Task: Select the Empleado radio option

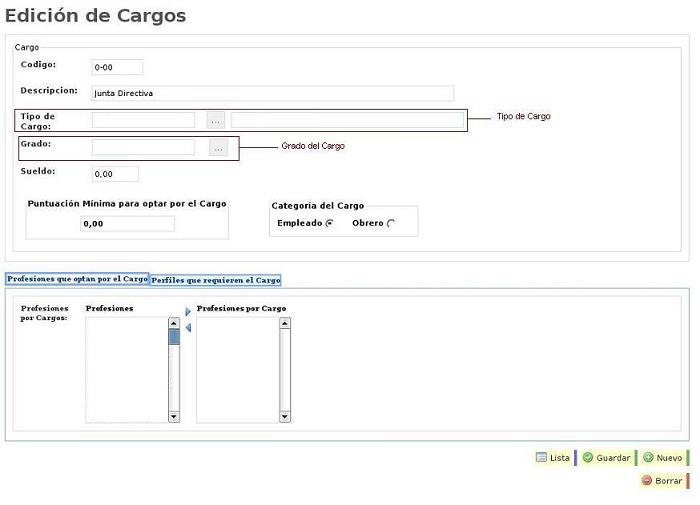Action: pyautogui.click(x=329, y=223)
